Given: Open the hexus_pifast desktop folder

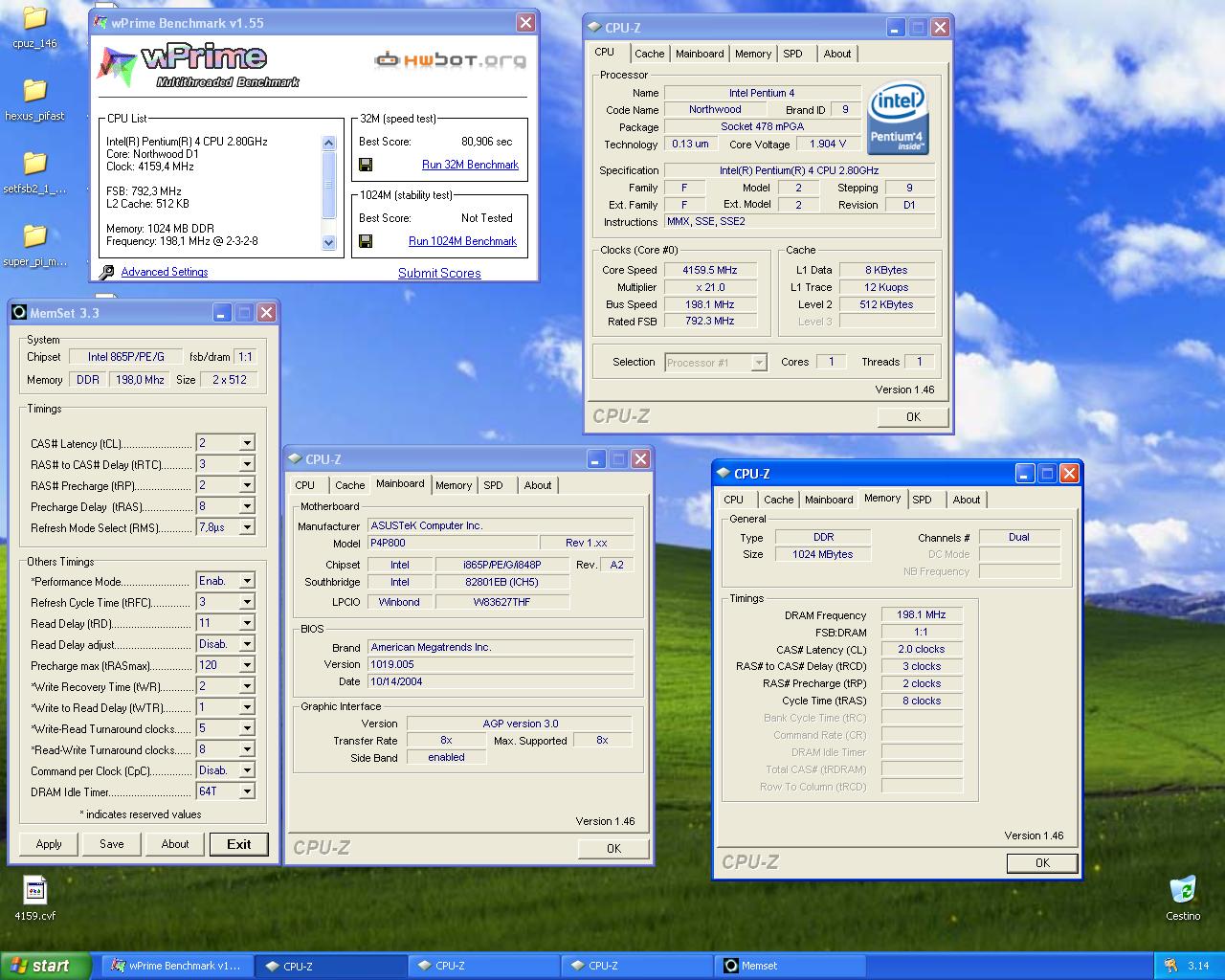Looking at the screenshot, I should tap(34, 91).
